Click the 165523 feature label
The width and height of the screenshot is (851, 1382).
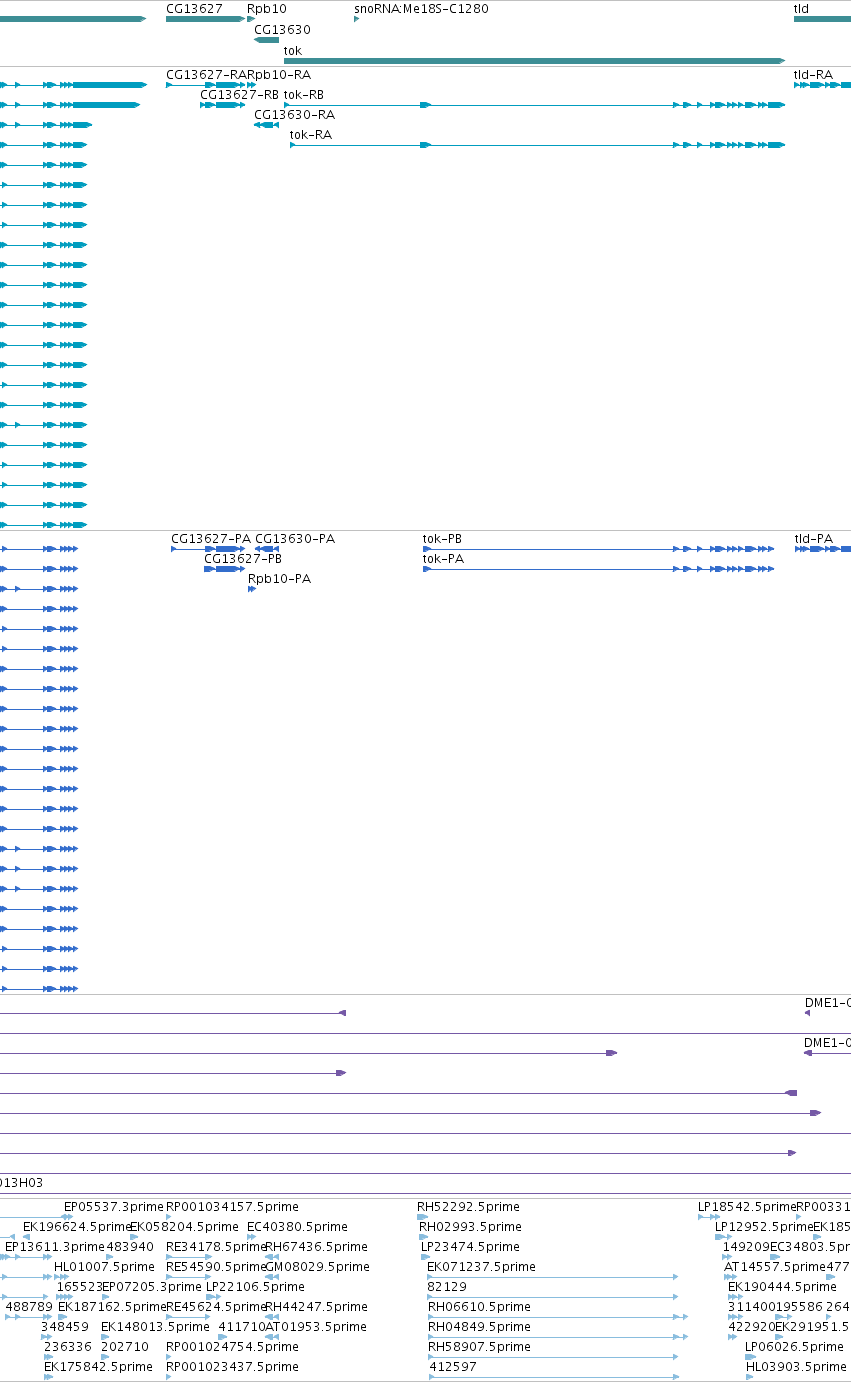click(79, 1286)
